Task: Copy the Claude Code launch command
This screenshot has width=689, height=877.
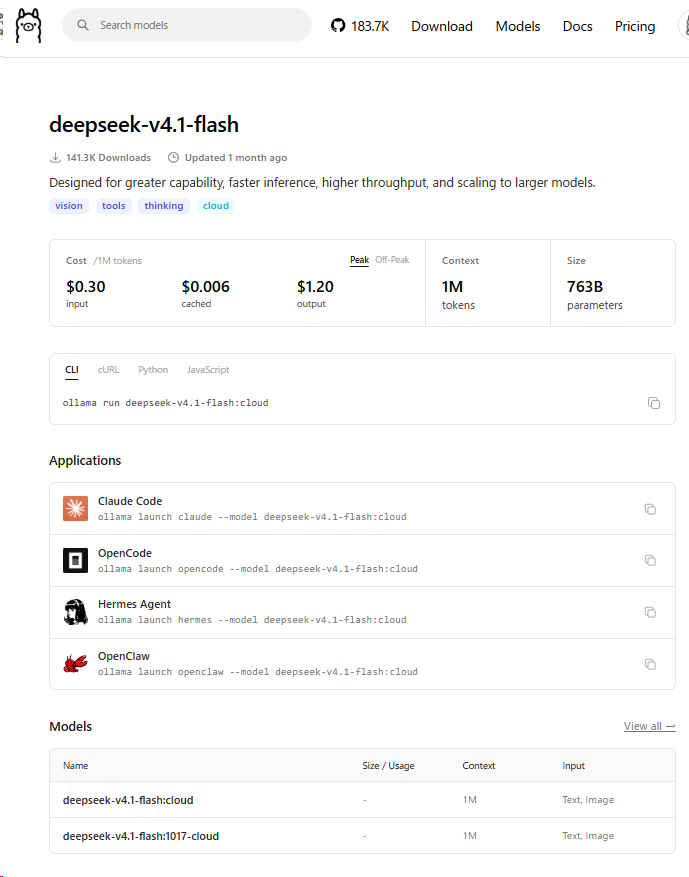Action: pos(650,509)
